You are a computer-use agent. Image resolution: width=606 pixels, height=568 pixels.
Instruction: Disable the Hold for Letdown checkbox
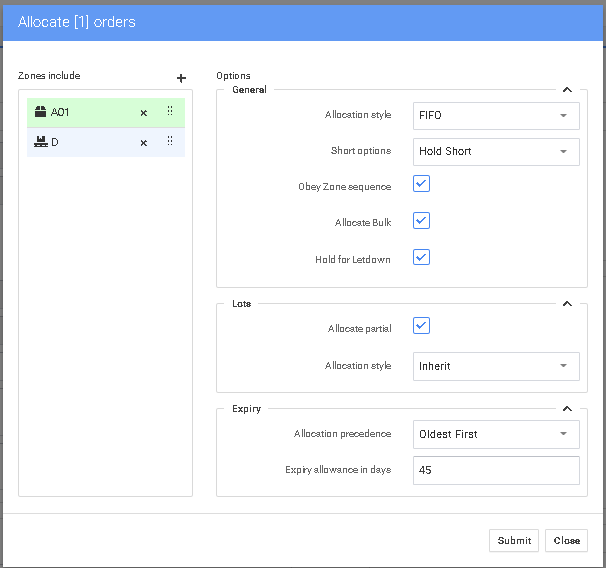click(421, 258)
